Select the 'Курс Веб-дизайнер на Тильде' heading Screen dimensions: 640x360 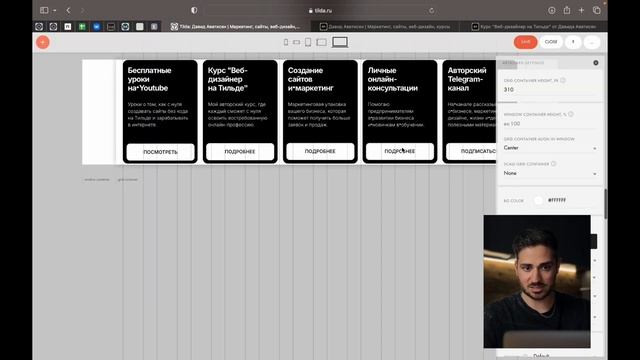click(228, 79)
